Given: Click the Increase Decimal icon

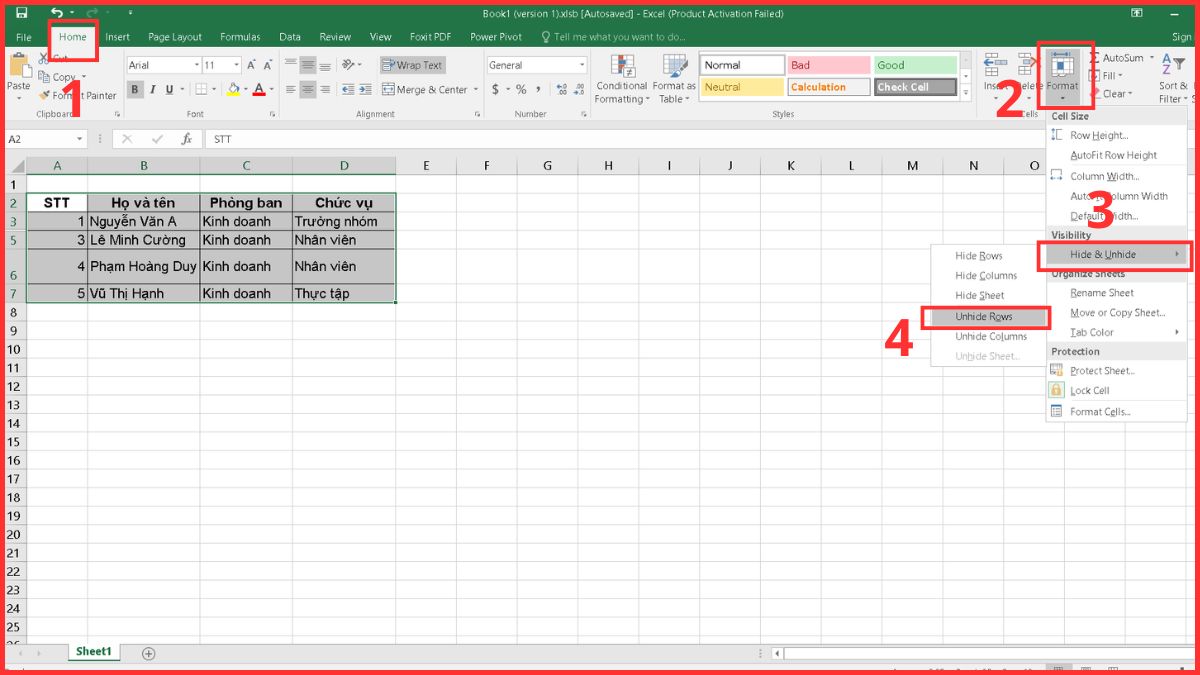Looking at the screenshot, I should coord(560,90).
